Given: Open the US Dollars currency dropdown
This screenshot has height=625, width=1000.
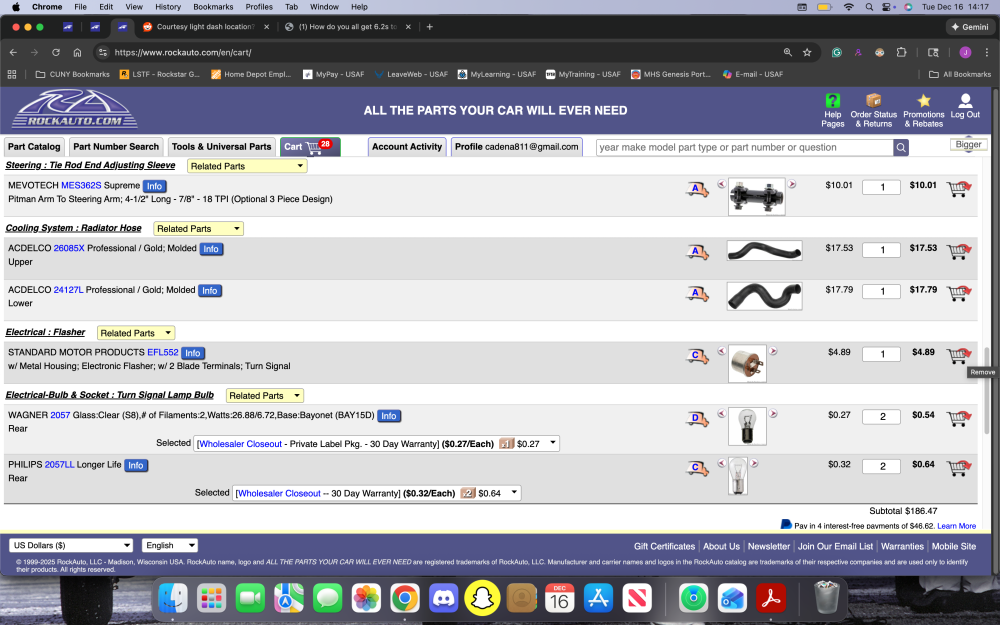Looking at the screenshot, I should (70, 544).
